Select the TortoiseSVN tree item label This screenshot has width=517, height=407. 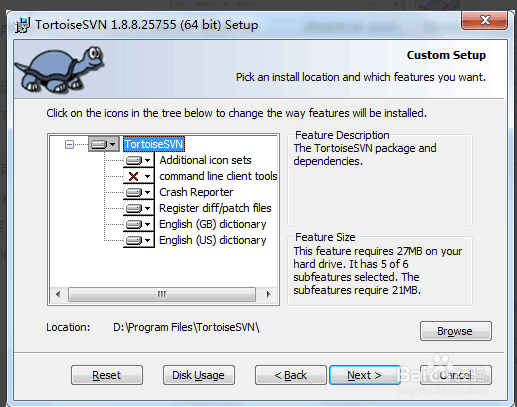tap(154, 144)
